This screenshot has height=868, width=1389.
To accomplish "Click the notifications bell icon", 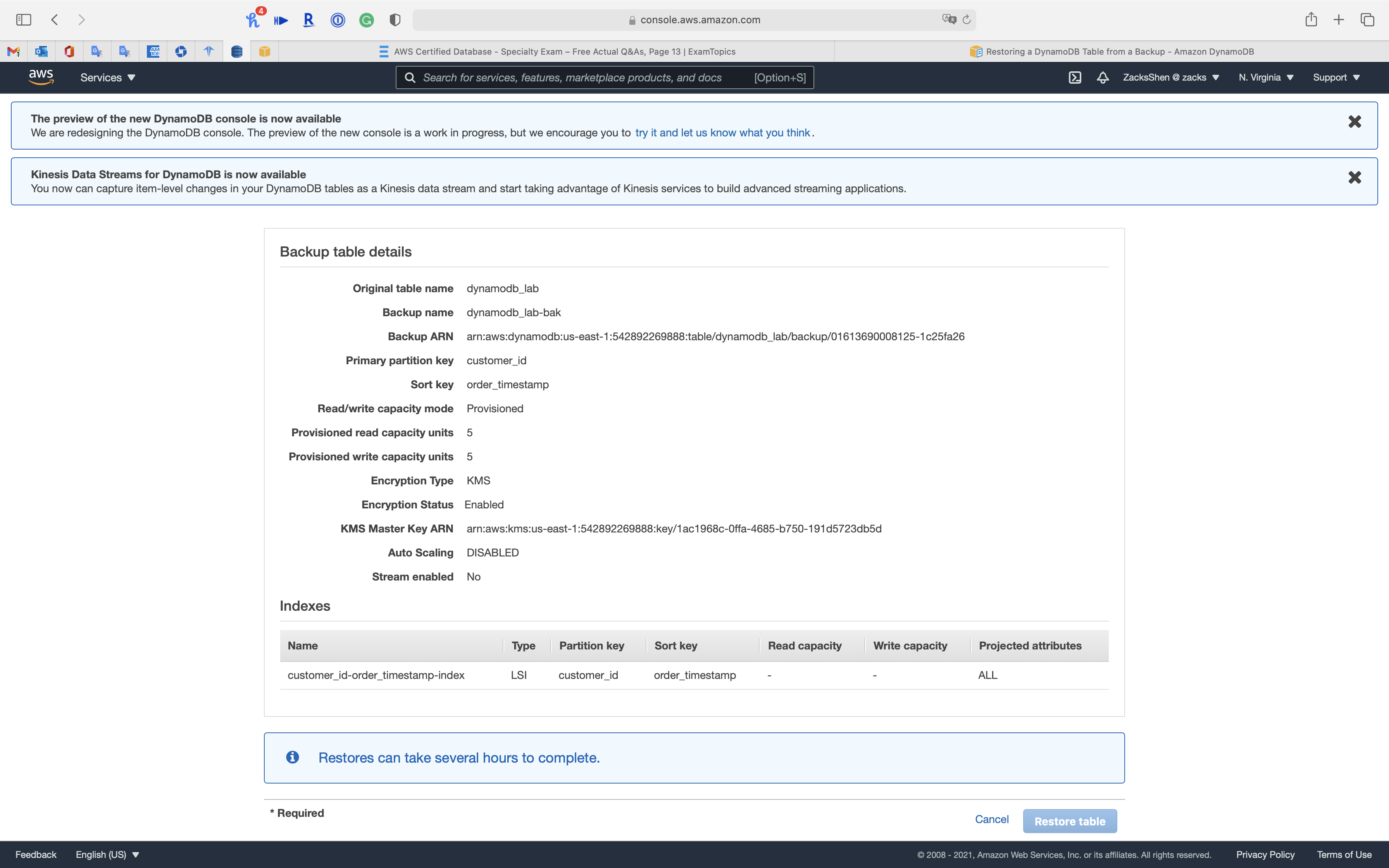I will point(1102,77).
